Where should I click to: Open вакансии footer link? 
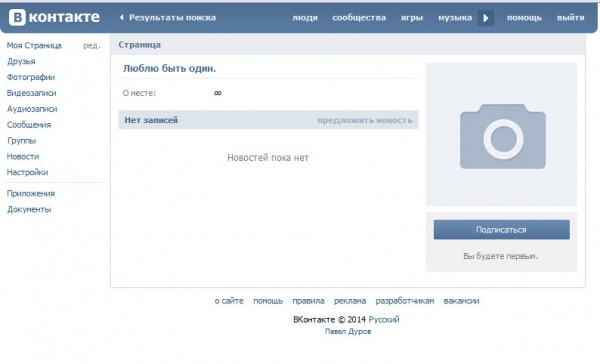461,301
